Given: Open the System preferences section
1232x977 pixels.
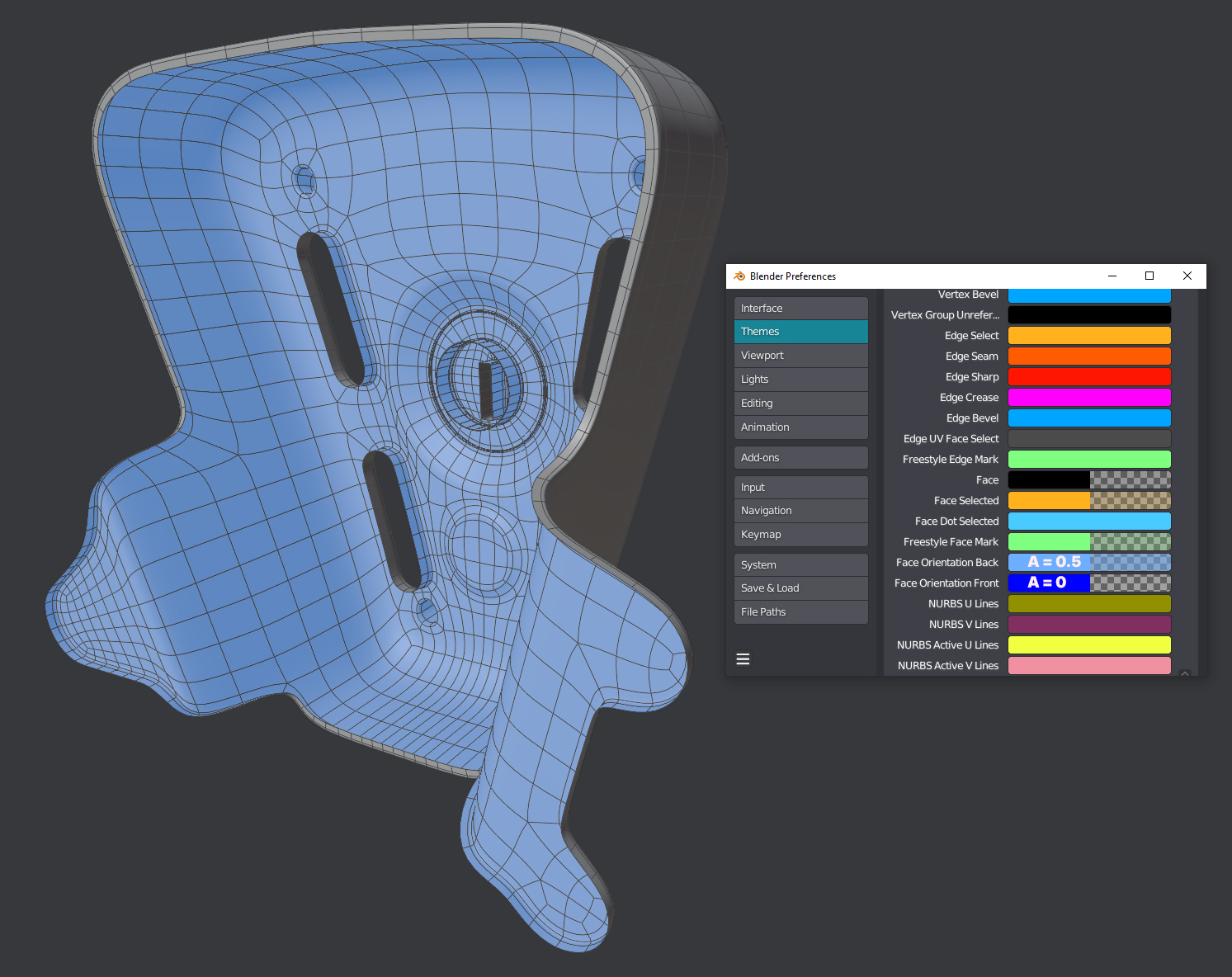Looking at the screenshot, I should (x=800, y=564).
